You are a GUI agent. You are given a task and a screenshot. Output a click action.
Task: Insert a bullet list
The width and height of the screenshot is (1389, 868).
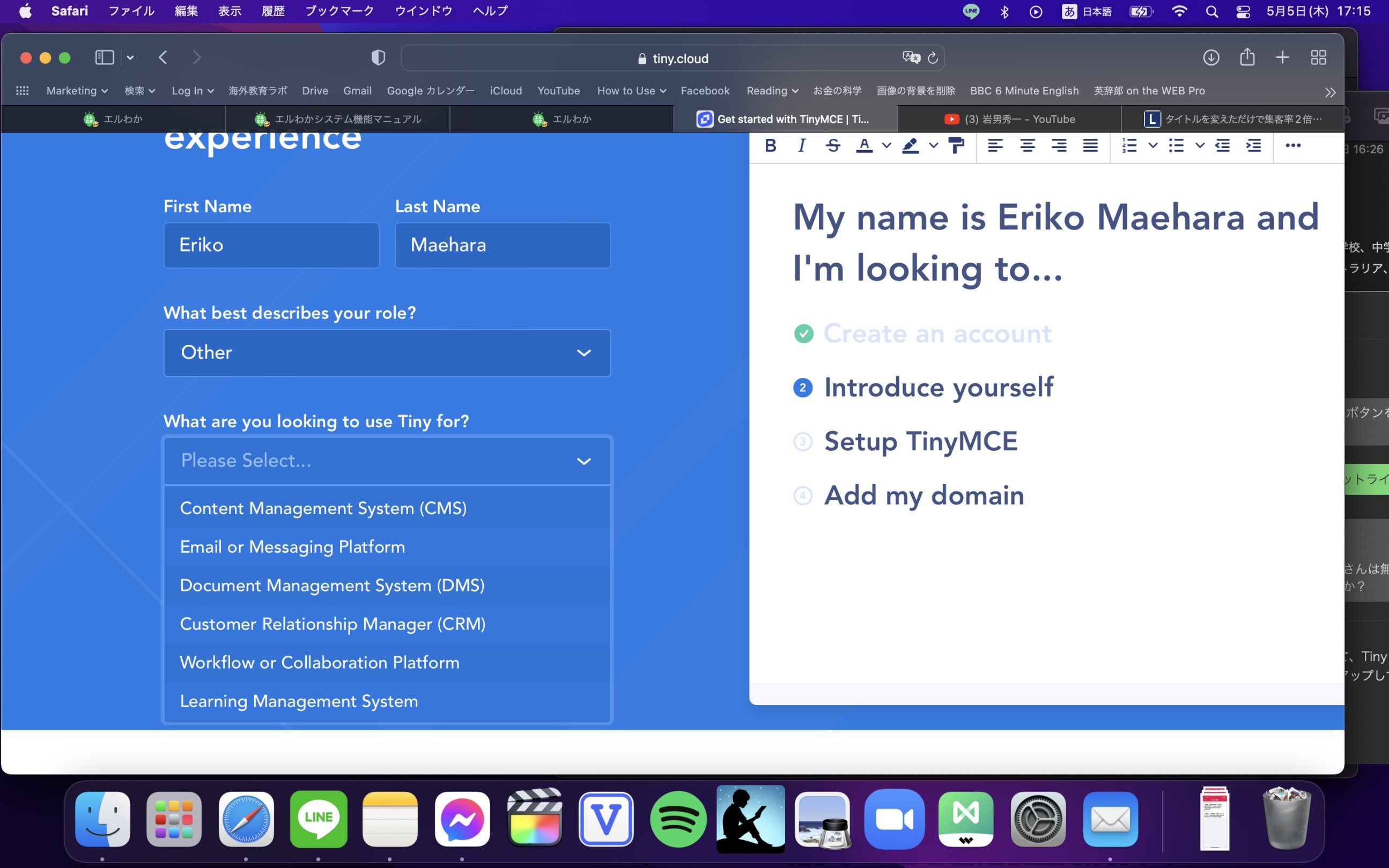click(x=1177, y=146)
